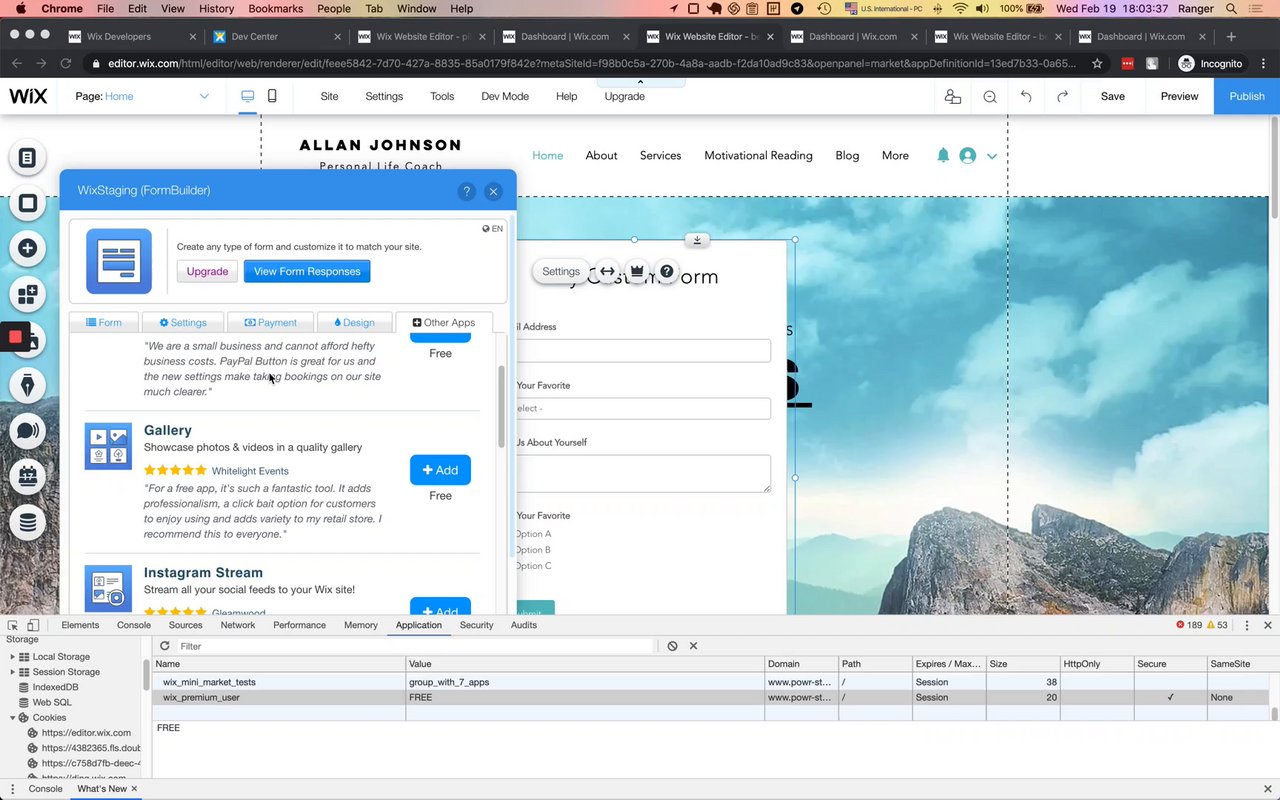1280x800 pixels.
Task: Switch to the Payment tab in FormBuilder
Action: tap(270, 322)
